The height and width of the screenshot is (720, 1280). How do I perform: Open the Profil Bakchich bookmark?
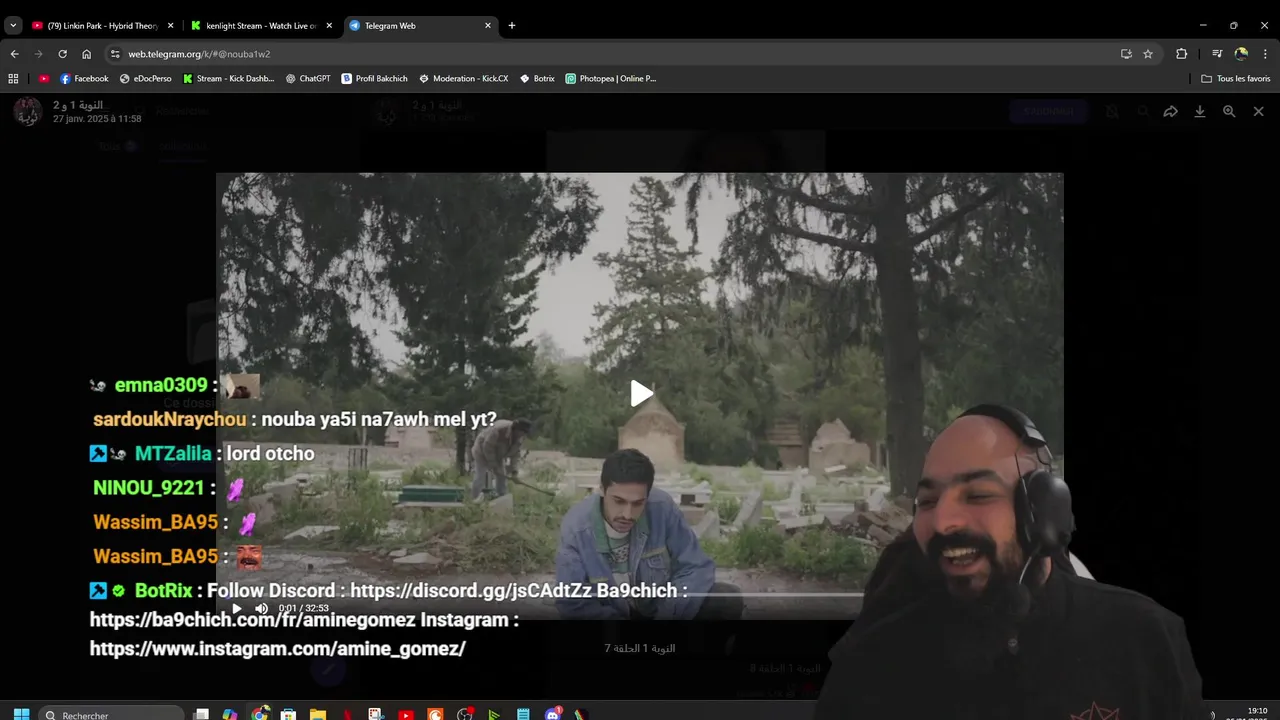tap(374, 78)
